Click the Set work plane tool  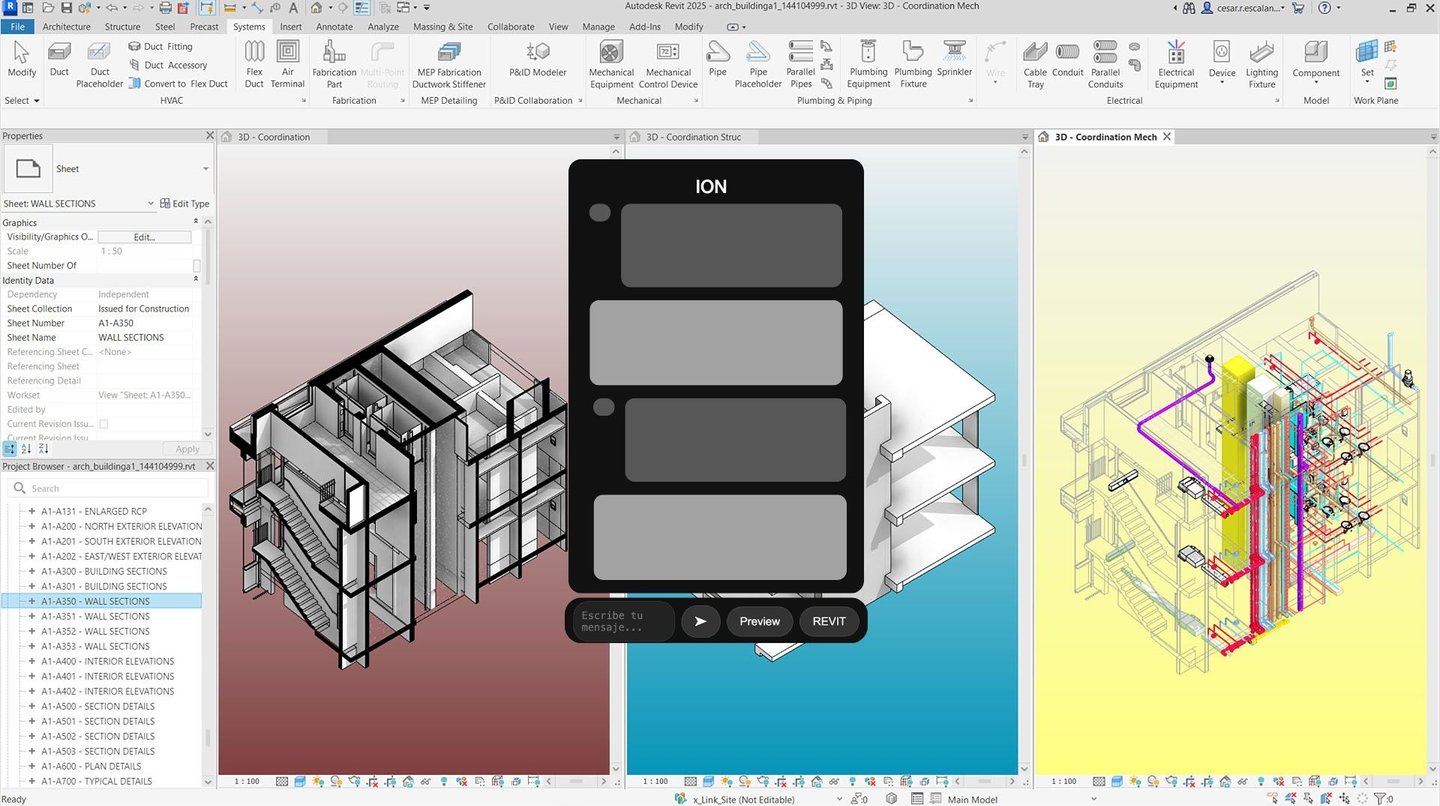(x=1367, y=59)
